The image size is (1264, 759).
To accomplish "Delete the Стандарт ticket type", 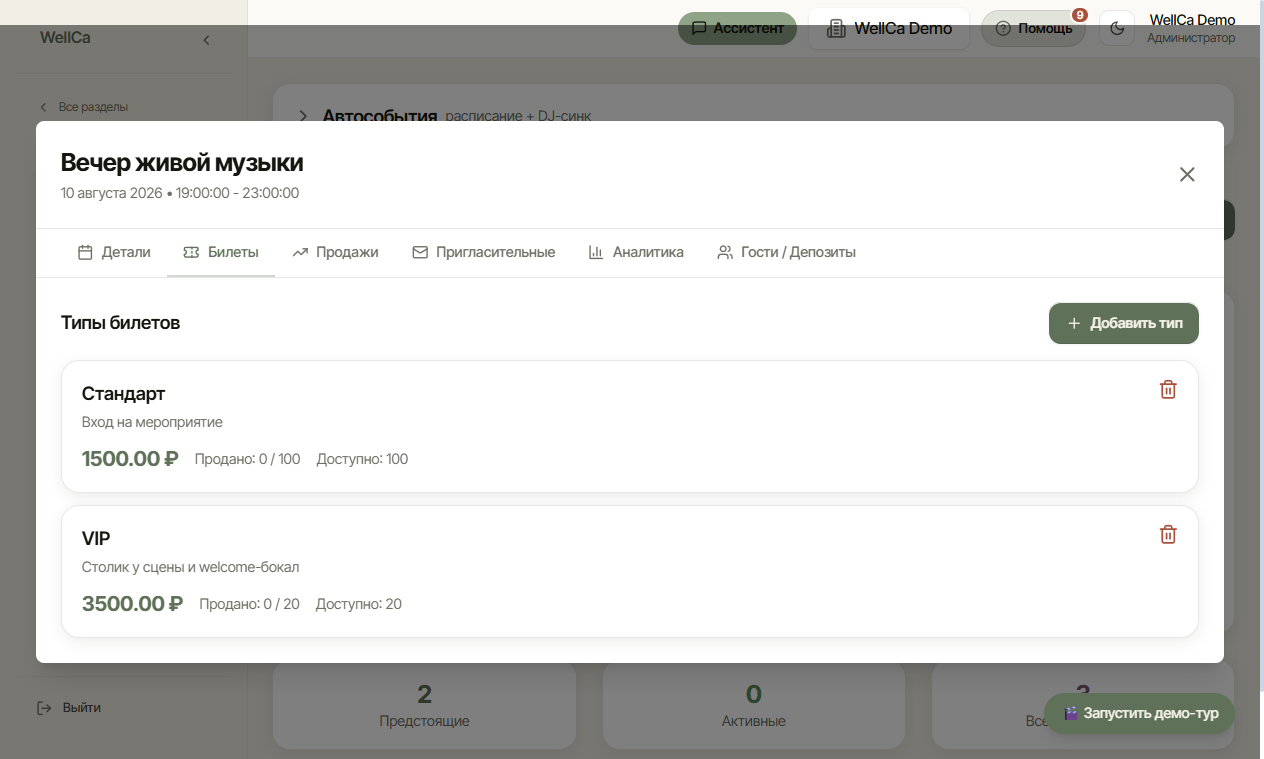I will click(1168, 390).
